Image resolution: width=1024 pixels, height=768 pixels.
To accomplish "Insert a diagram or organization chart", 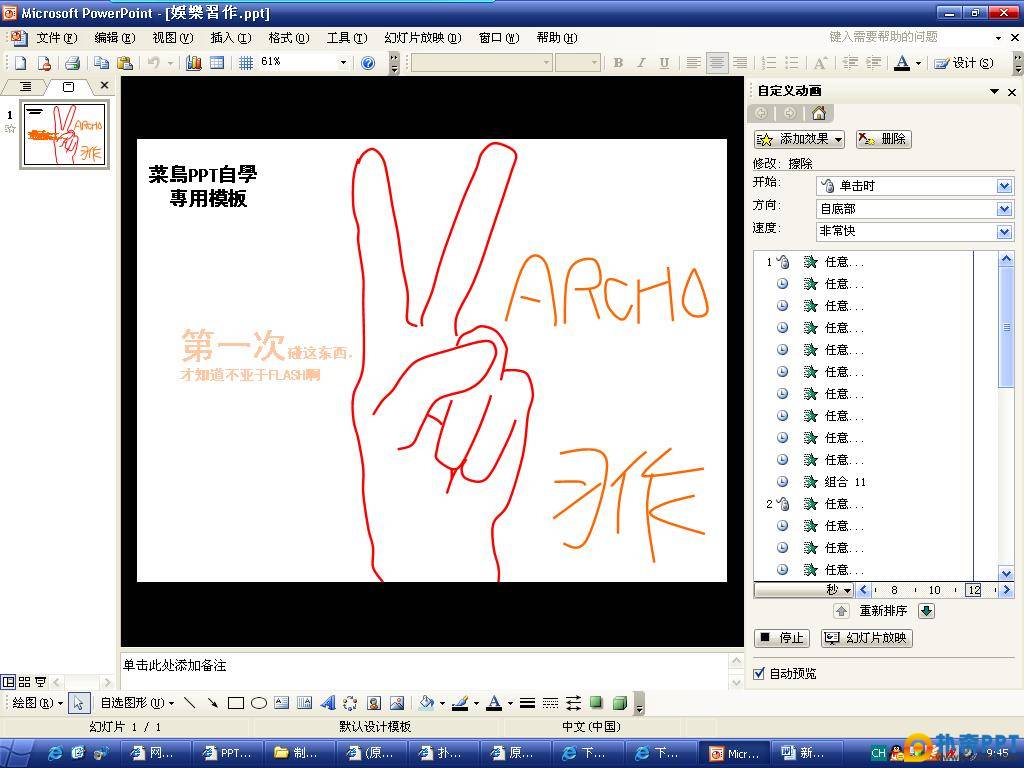I will pyautogui.click(x=351, y=703).
